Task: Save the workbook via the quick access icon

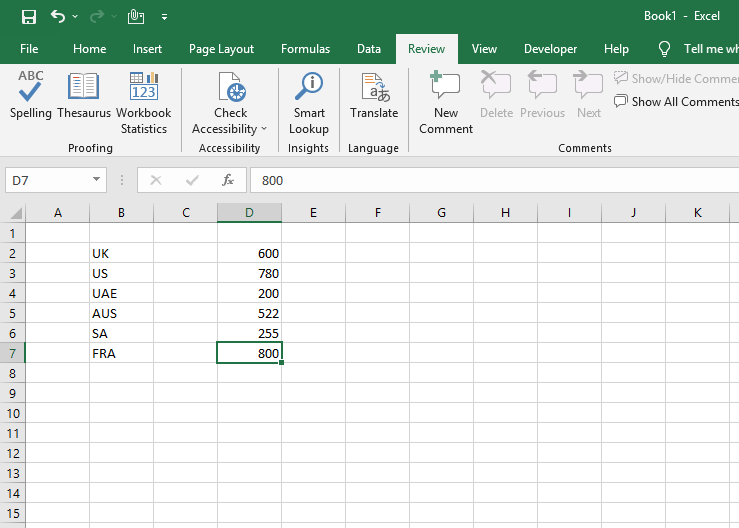Action: (x=29, y=17)
